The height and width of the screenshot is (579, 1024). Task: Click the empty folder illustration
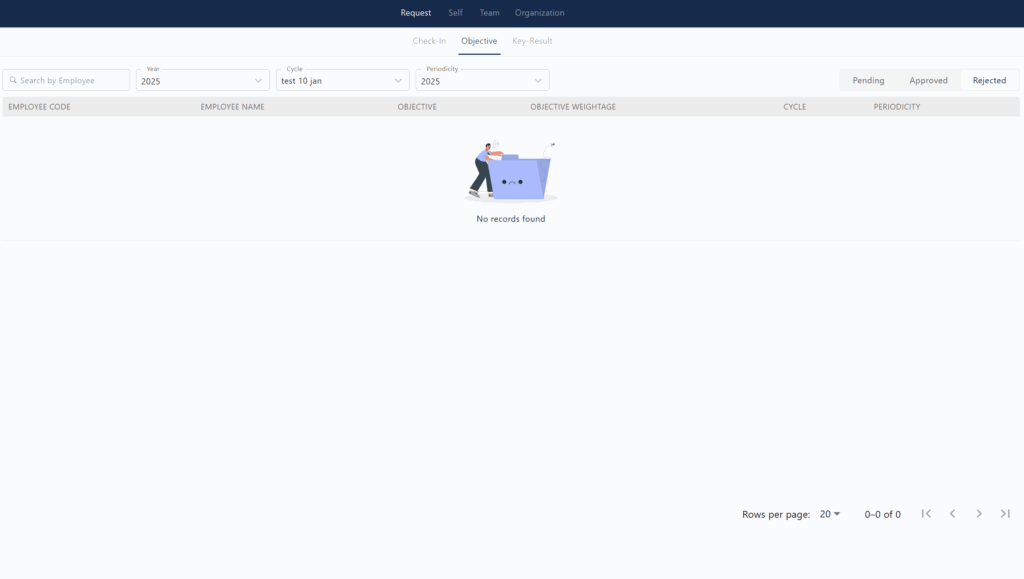[x=511, y=171]
